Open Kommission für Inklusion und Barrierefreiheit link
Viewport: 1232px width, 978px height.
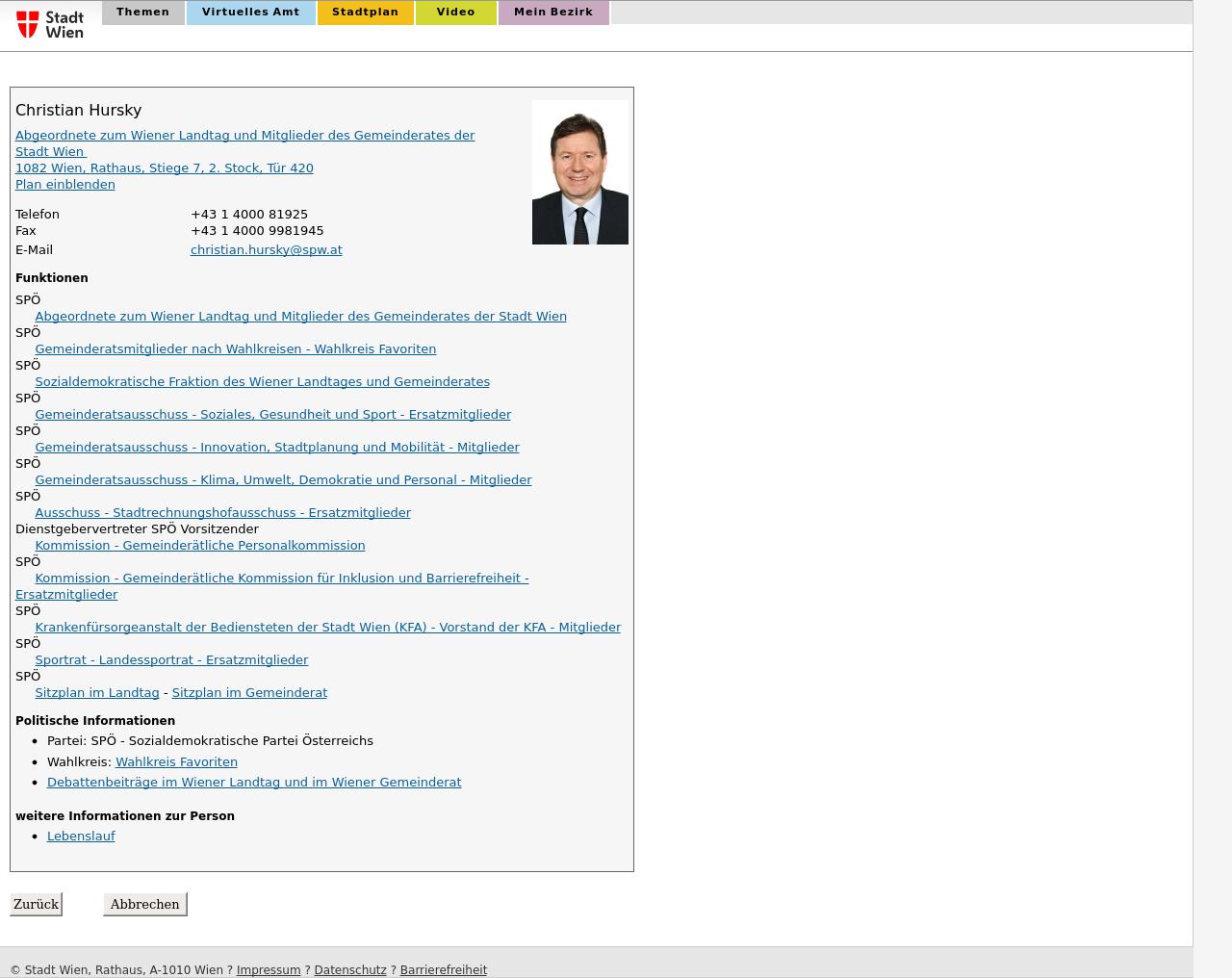coord(282,578)
